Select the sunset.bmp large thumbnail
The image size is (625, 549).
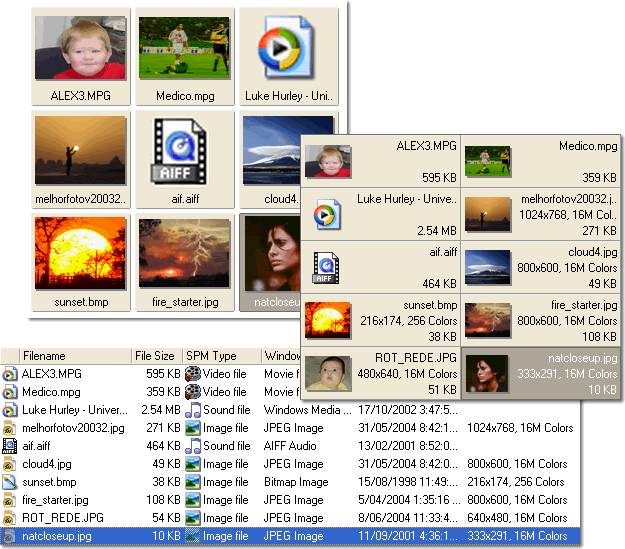pyautogui.click(x=80, y=255)
